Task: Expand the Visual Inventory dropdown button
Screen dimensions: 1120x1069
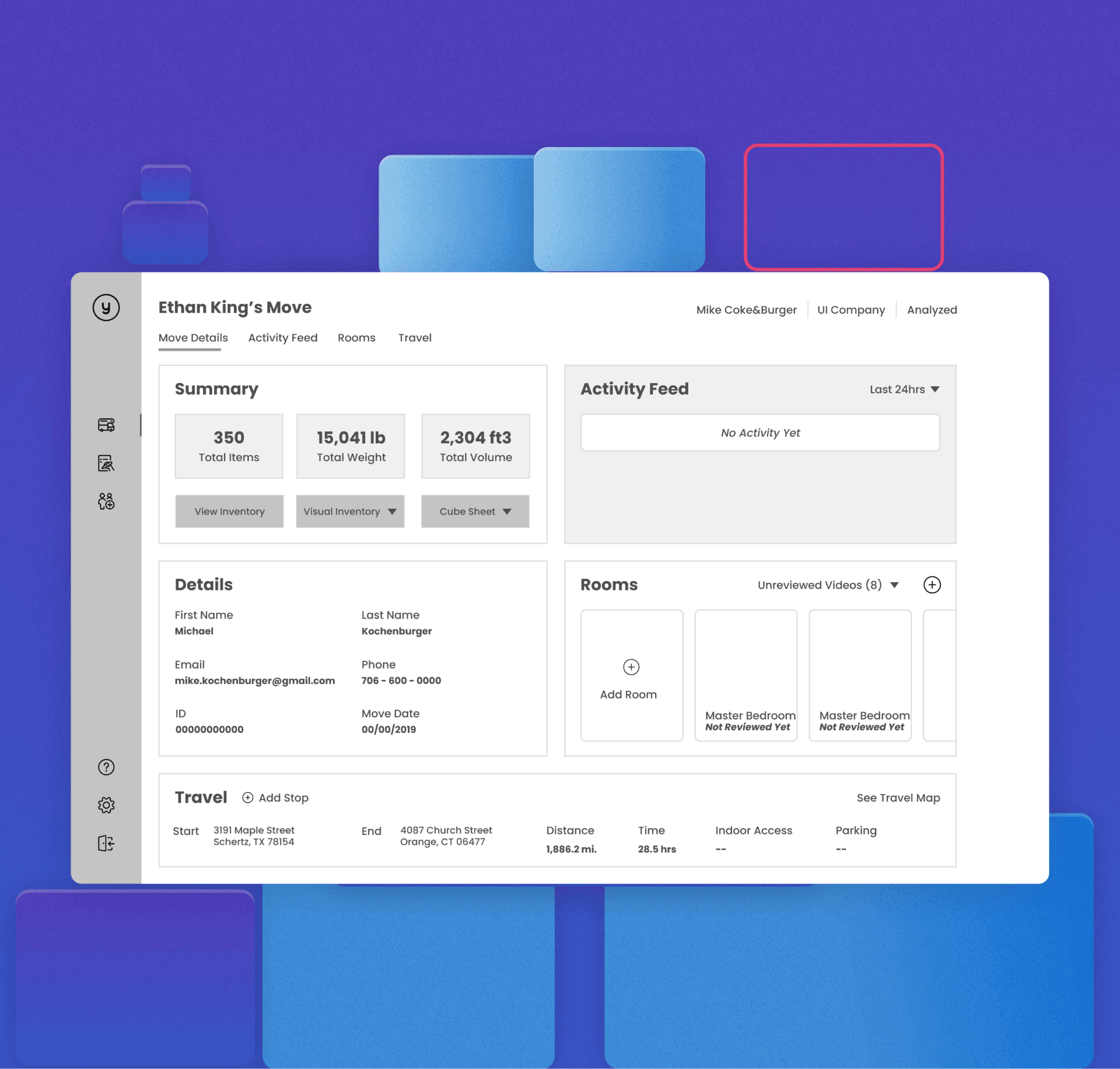Action: click(350, 511)
